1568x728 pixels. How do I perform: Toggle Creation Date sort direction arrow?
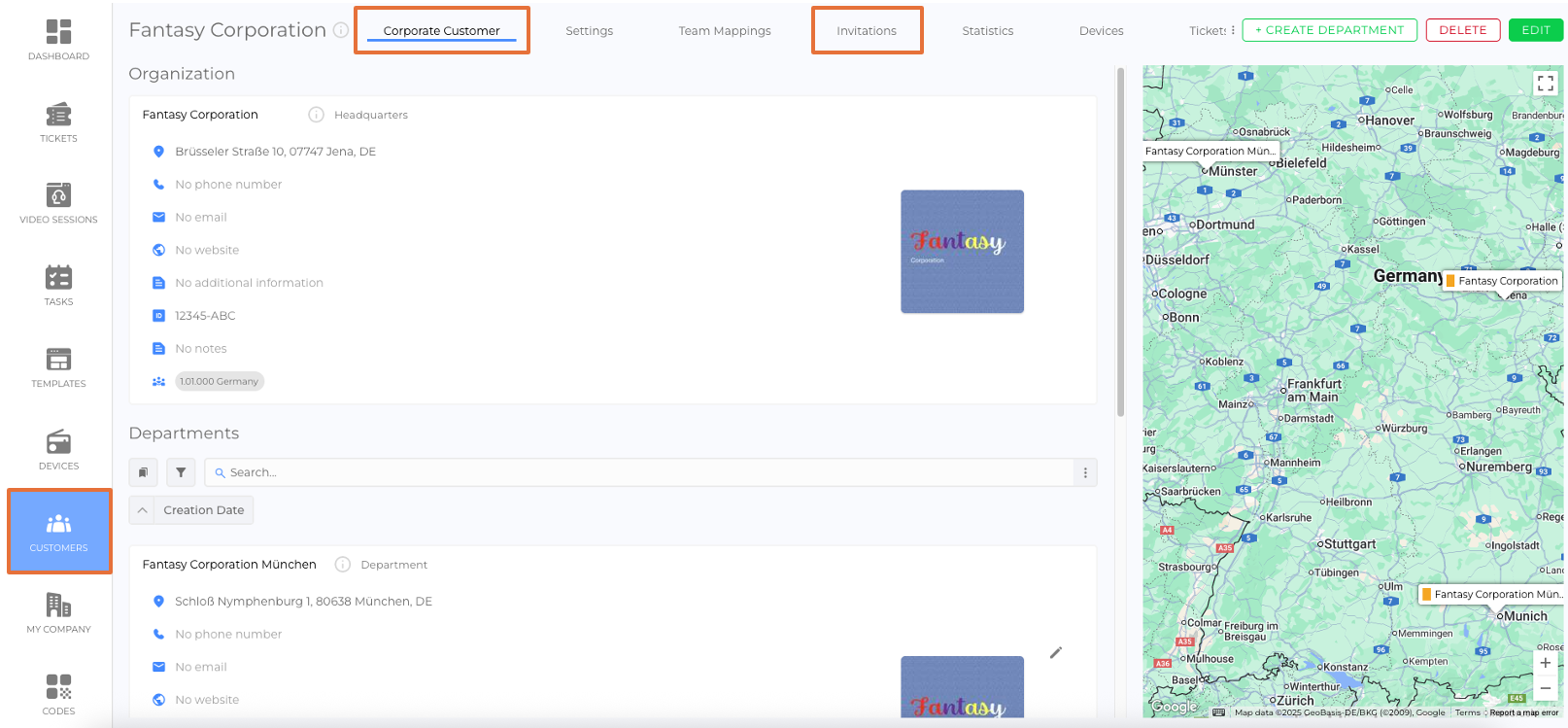point(142,510)
